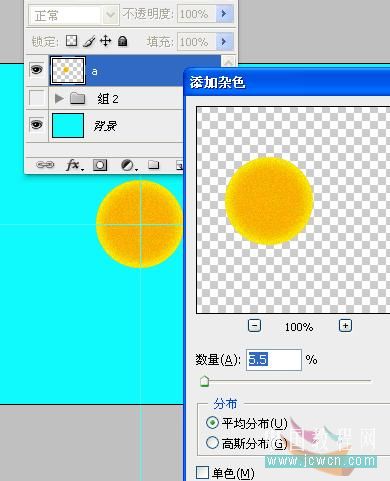Click the layers panel scroll up arrow

[x=229, y=62]
